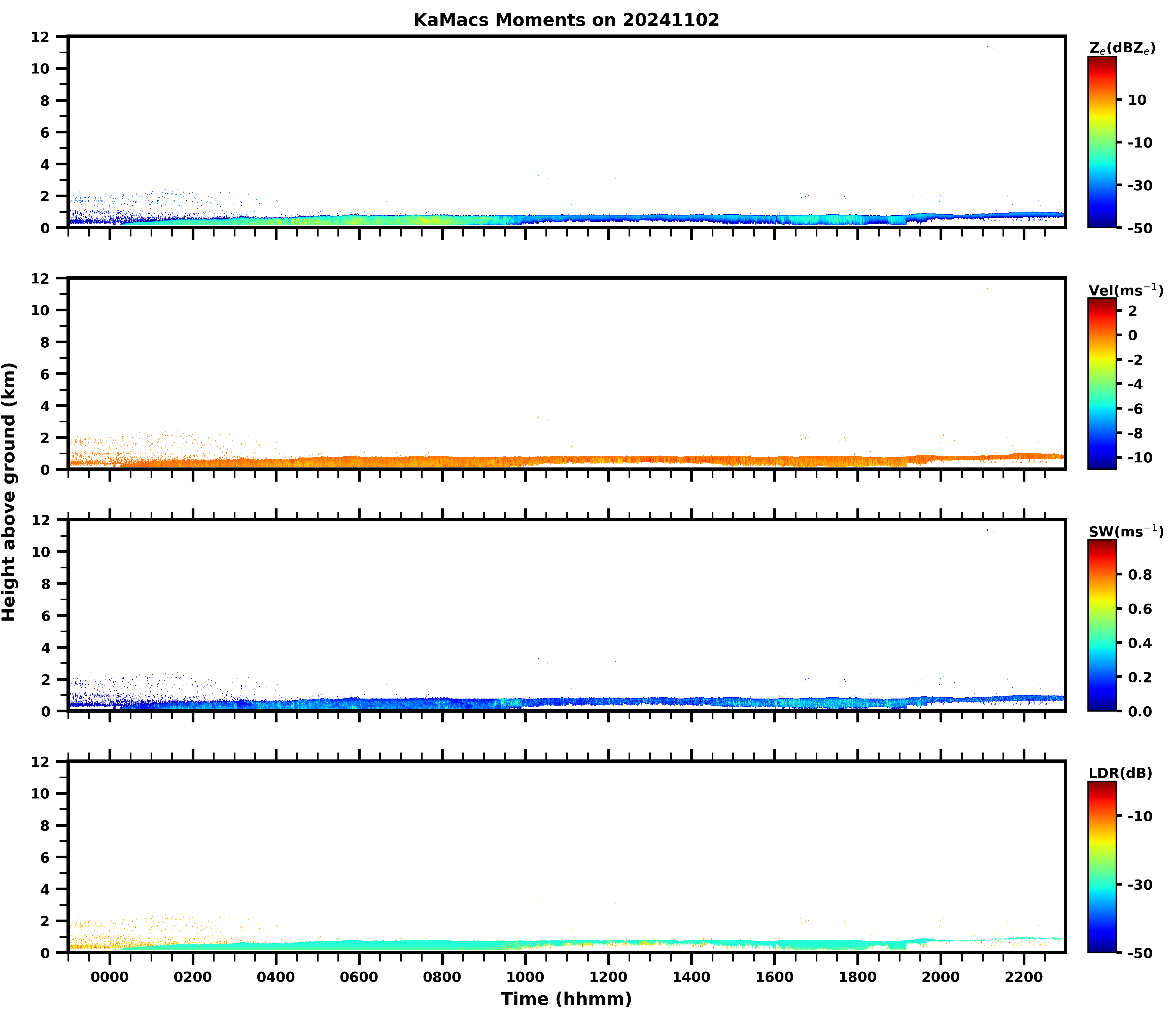The height and width of the screenshot is (1021, 1176).
Task: Click the 0000 time tick label
Action: (110, 977)
